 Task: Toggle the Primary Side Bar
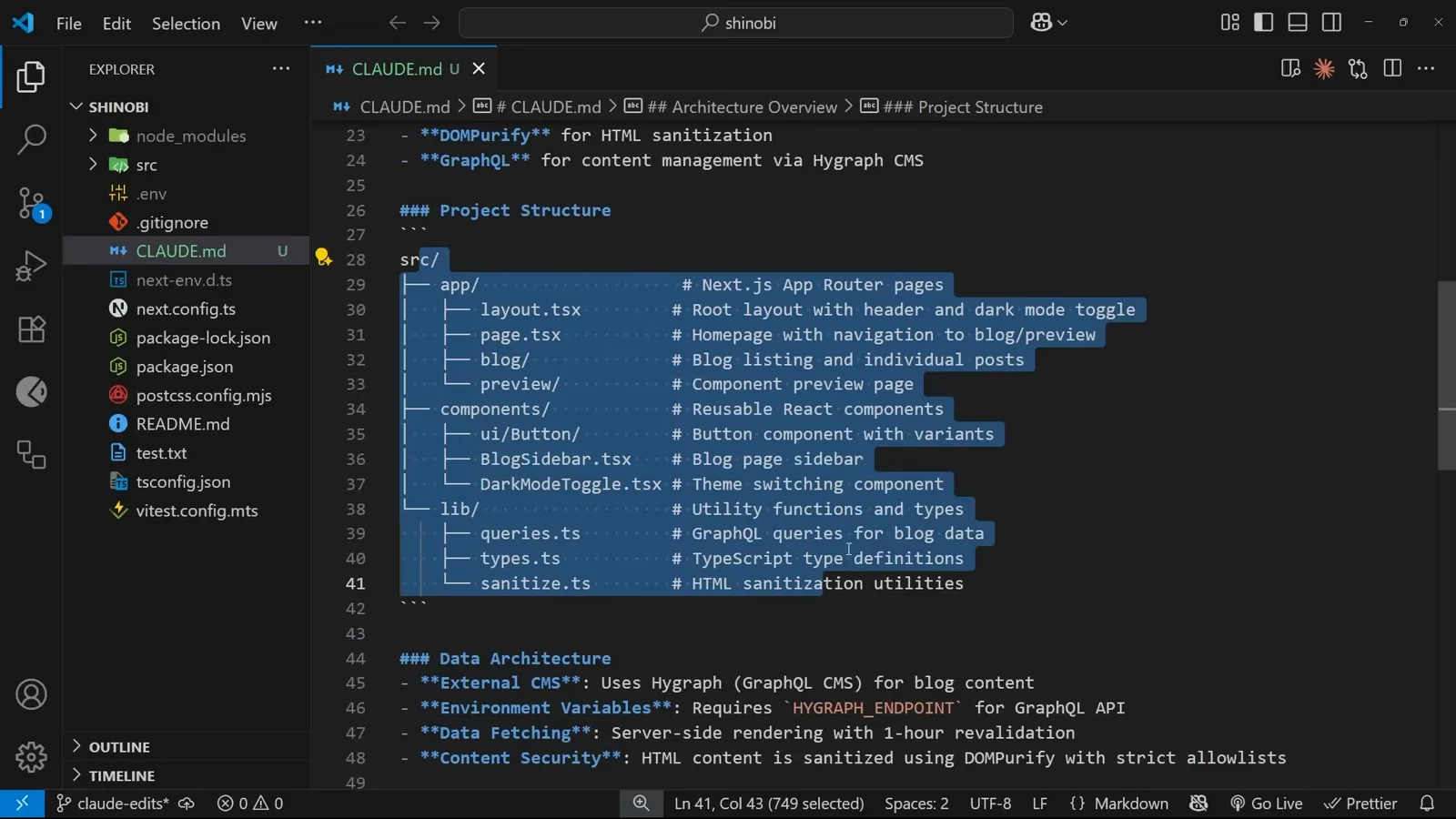(x=1263, y=23)
